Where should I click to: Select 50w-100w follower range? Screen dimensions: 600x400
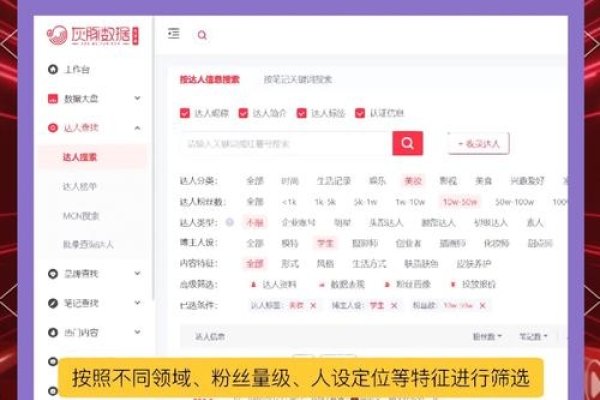pos(515,202)
